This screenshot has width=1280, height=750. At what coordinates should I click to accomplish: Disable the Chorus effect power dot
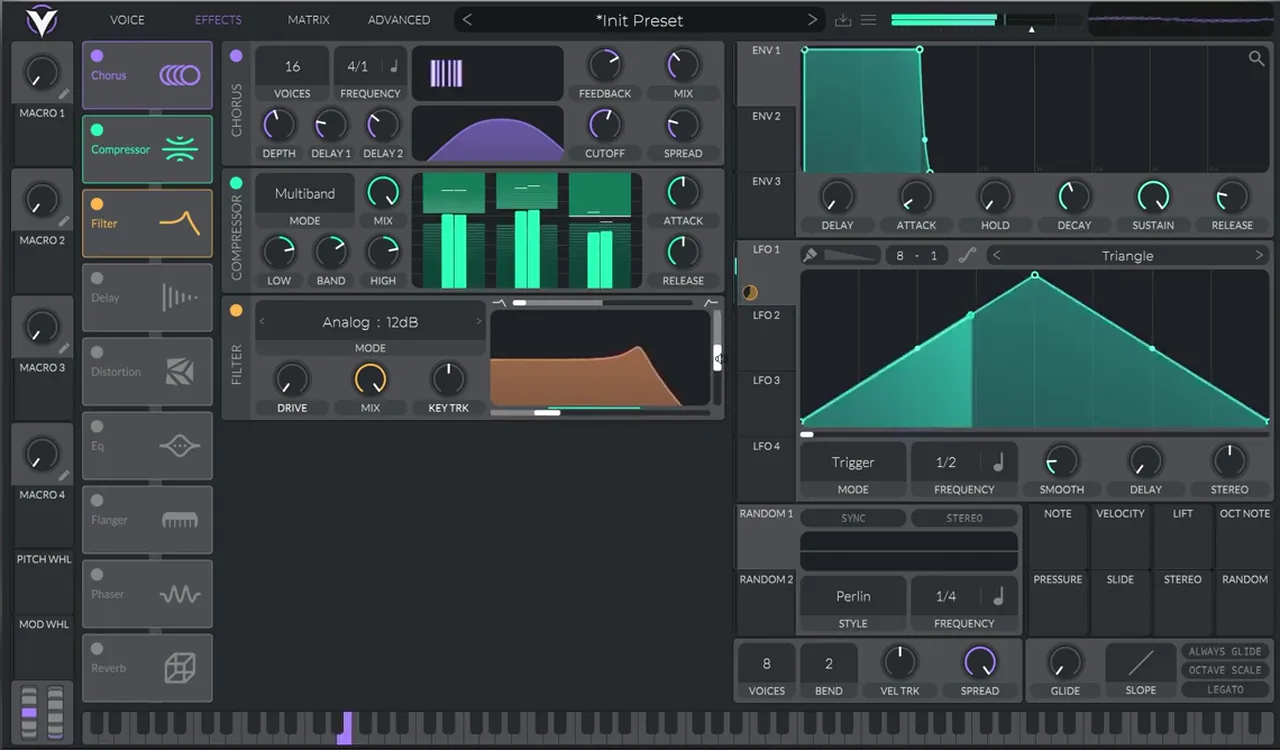point(97,56)
